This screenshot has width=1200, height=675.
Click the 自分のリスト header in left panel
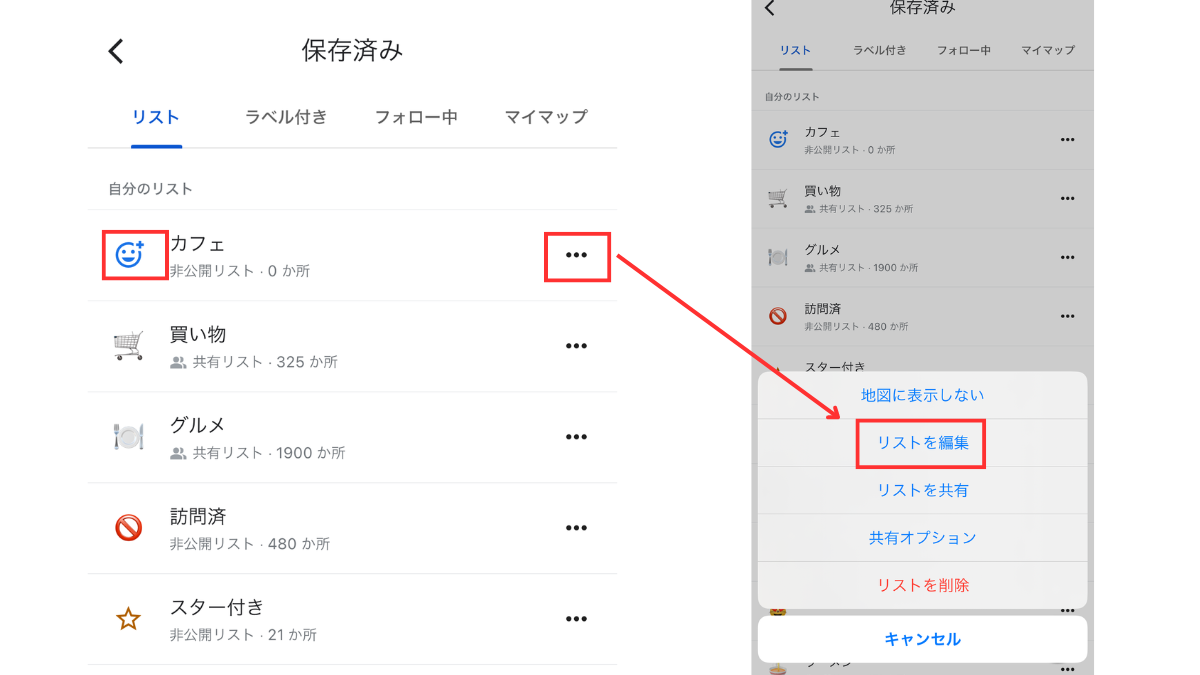[151, 189]
